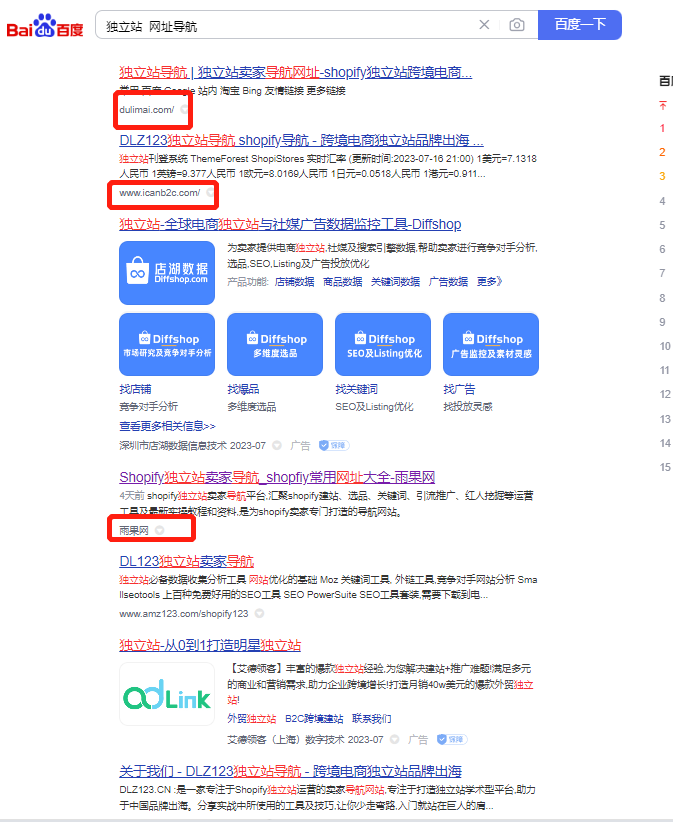Open 独立站导航 dulimai result title

pyautogui.click(x=296, y=72)
